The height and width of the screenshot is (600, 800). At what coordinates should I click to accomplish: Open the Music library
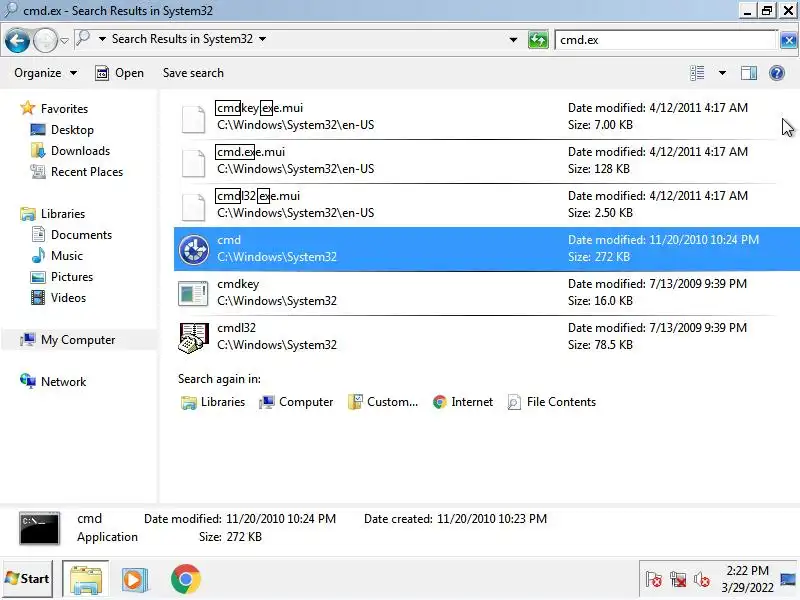point(57,255)
